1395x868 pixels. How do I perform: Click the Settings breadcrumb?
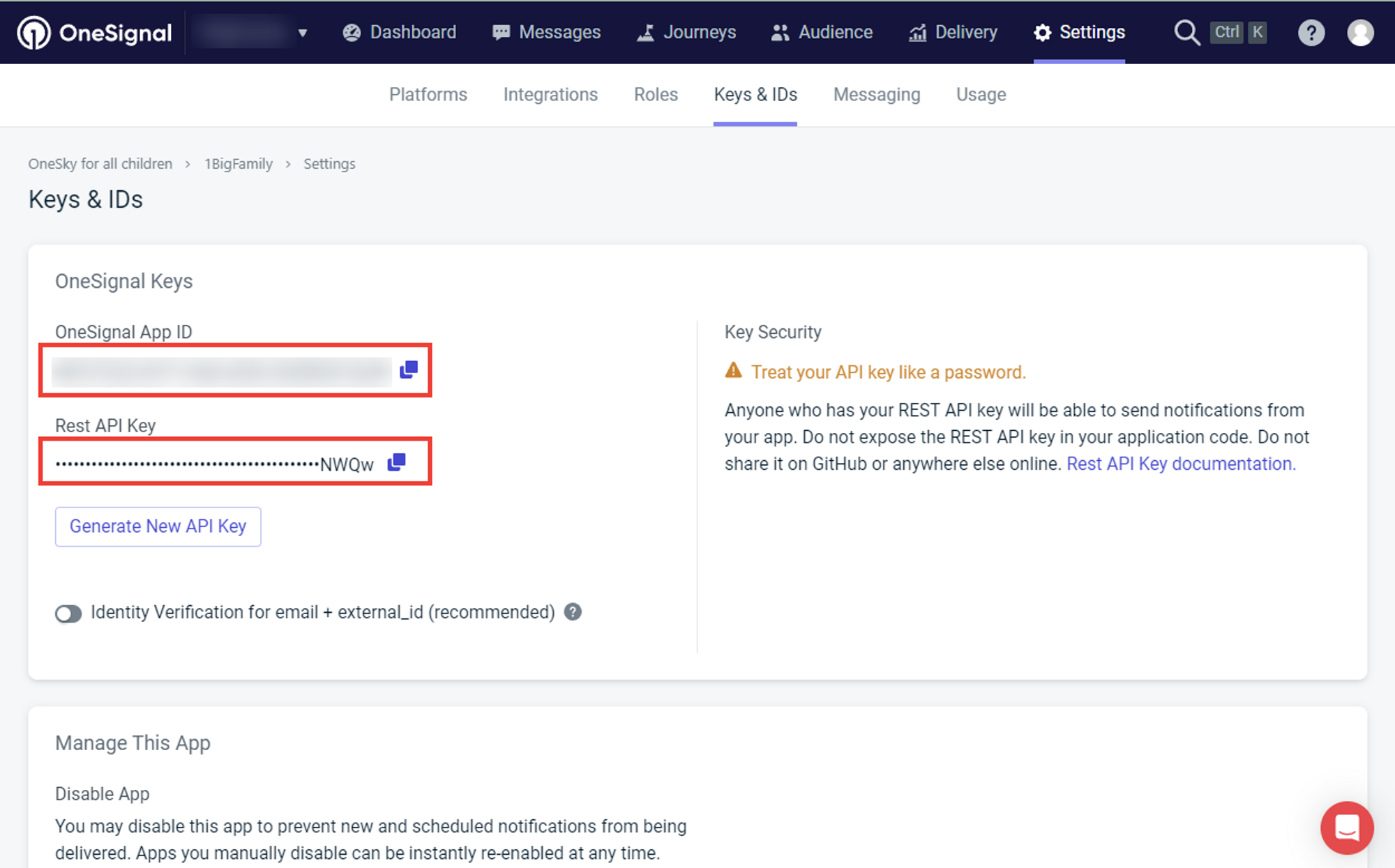click(x=329, y=164)
